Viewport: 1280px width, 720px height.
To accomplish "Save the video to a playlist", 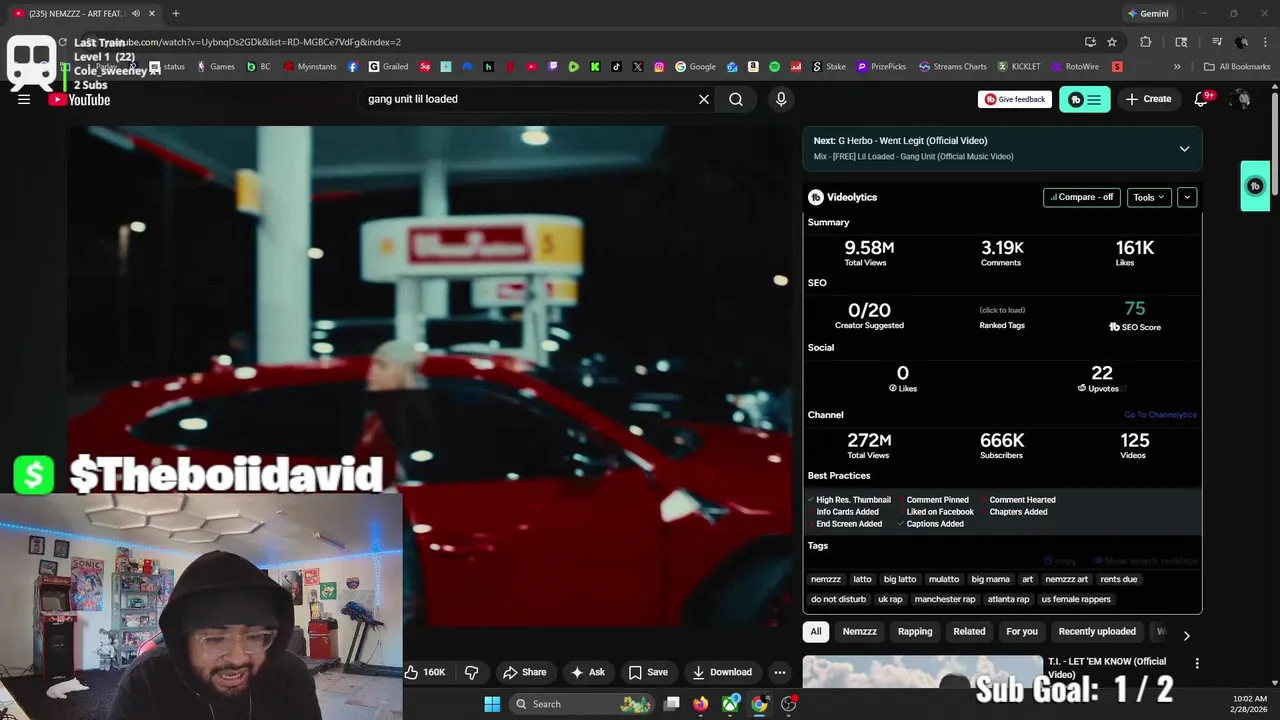I will (648, 672).
